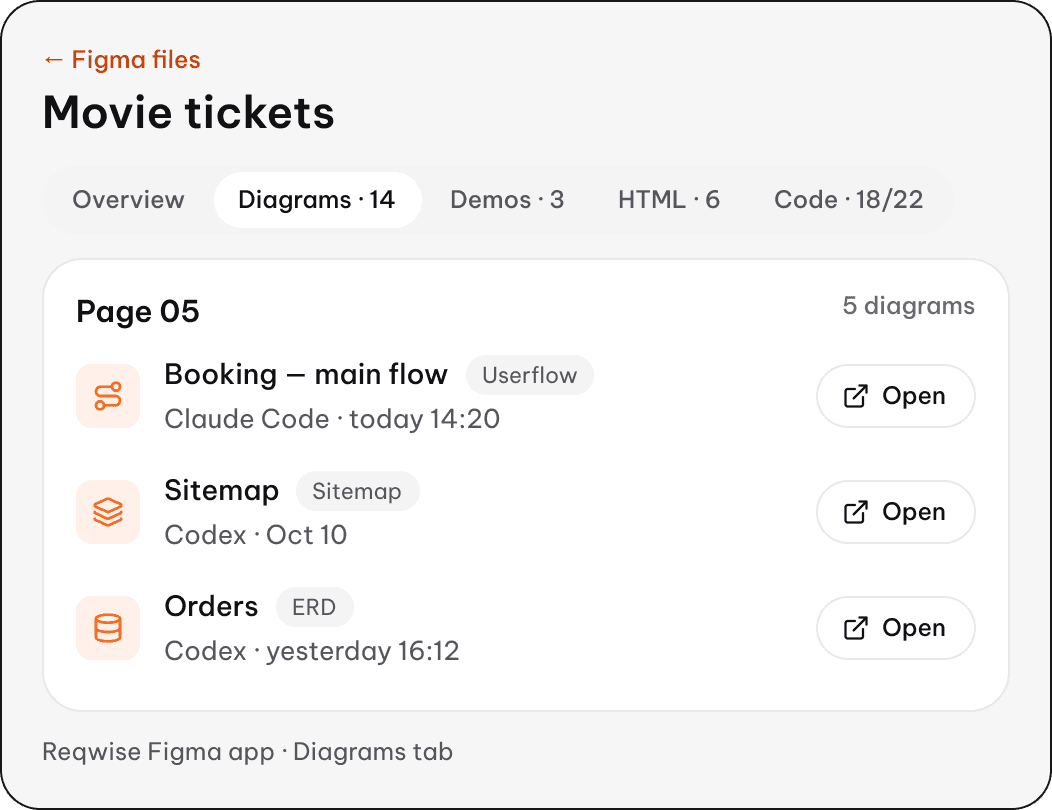Click the 'Page 05' heading
Screen dimensions: 1052x810
coord(138,312)
